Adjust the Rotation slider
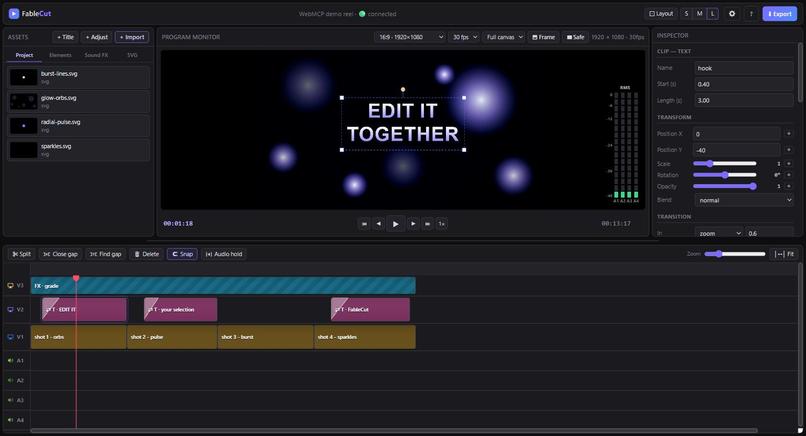Image resolution: width=806 pixels, height=436 pixels. (725, 175)
